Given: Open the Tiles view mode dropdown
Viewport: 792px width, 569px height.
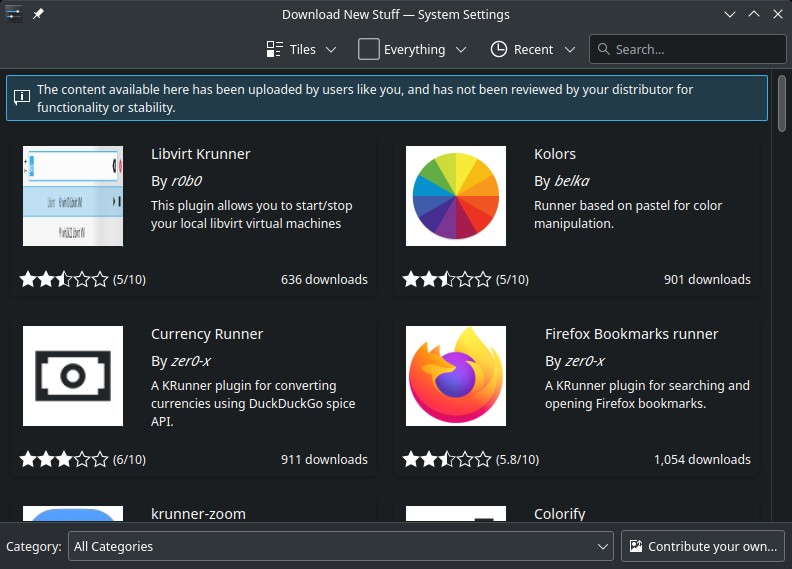Looking at the screenshot, I should coord(302,49).
